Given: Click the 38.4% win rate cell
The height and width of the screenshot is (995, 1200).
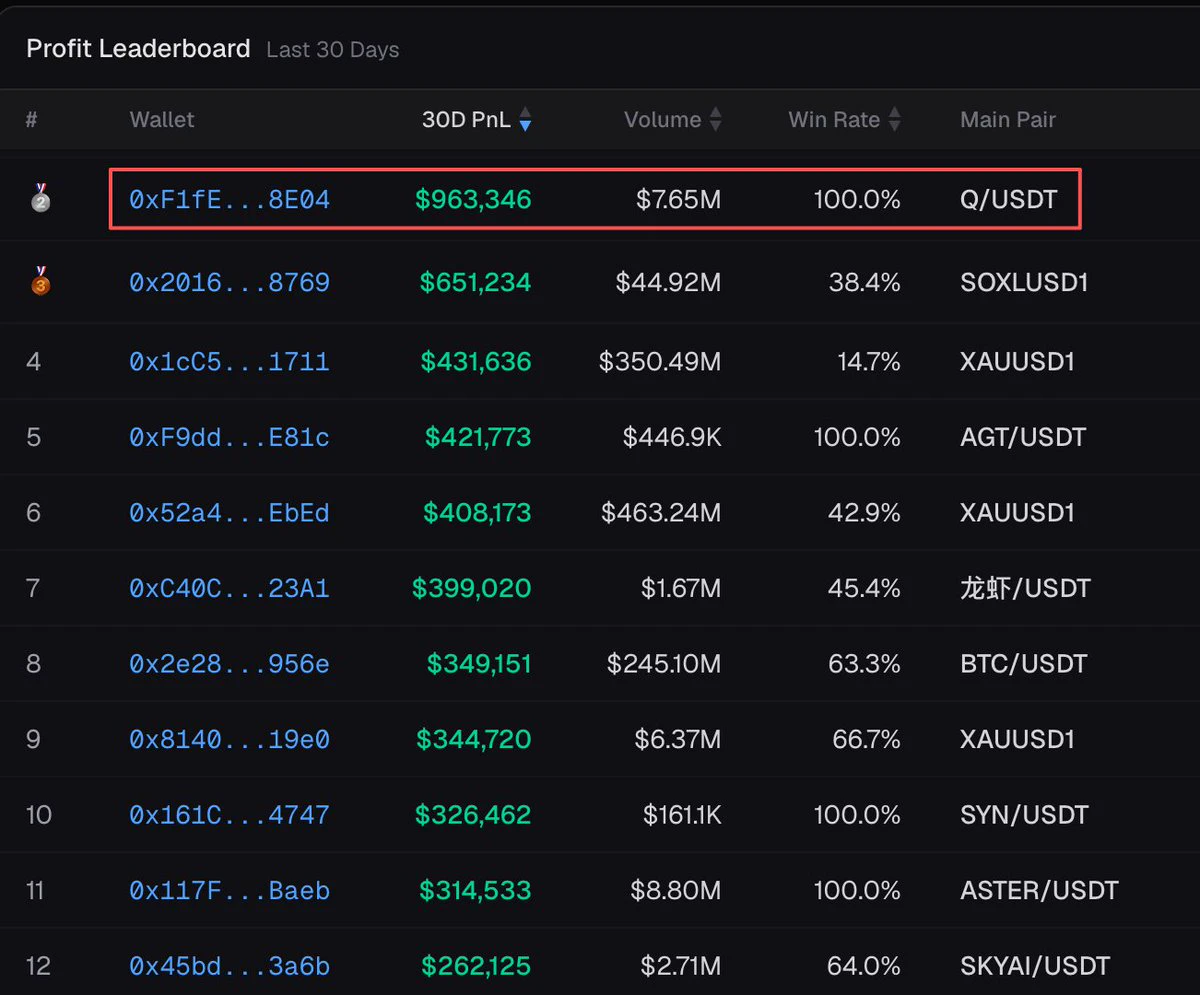Looking at the screenshot, I should (865, 283).
